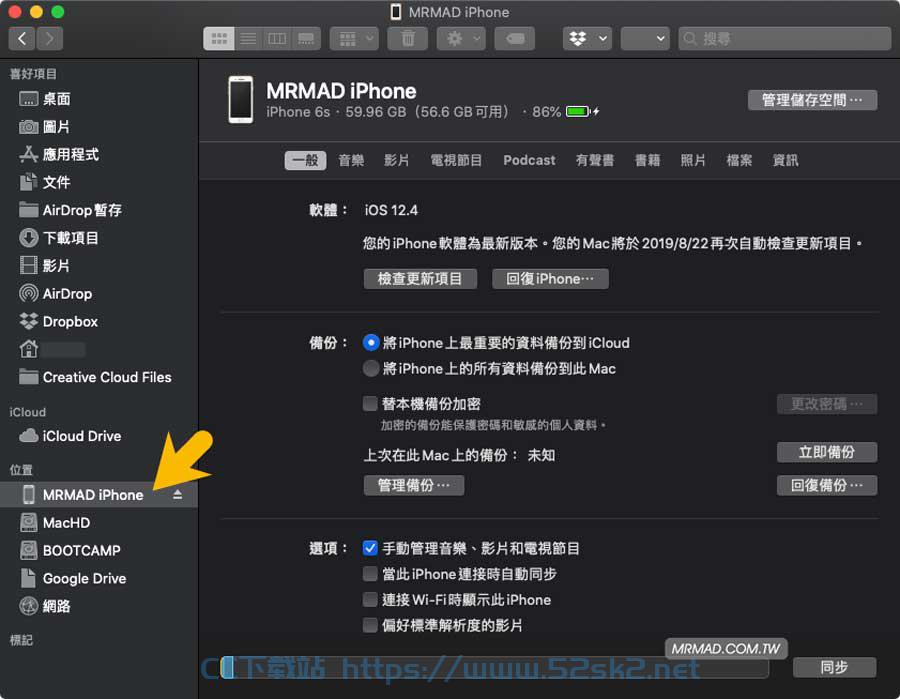Open the group-by arrangement dropdown
Screen dimensions: 900x699
coord(354,38)
